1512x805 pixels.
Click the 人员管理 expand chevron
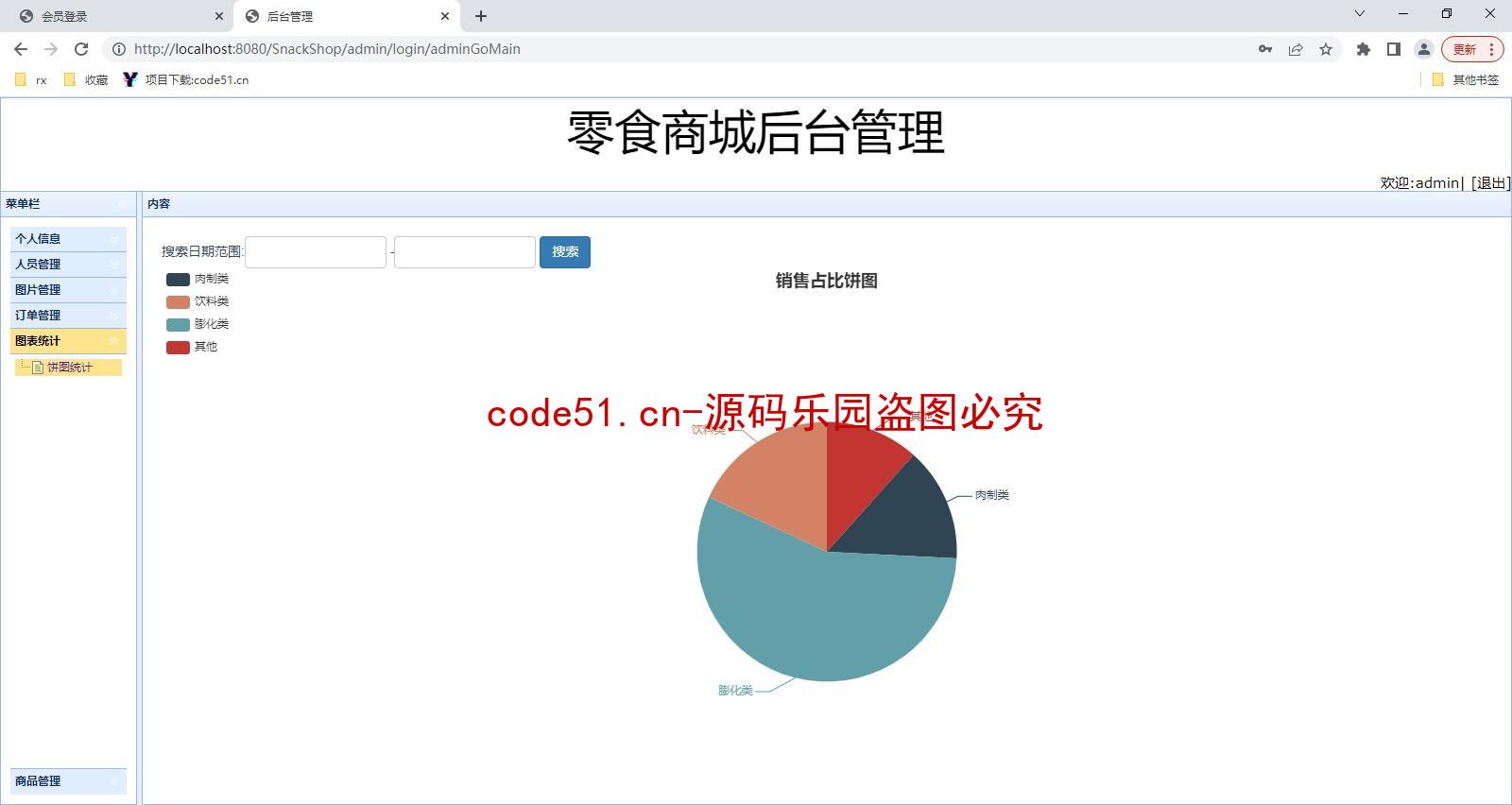(x=114, y=265)
